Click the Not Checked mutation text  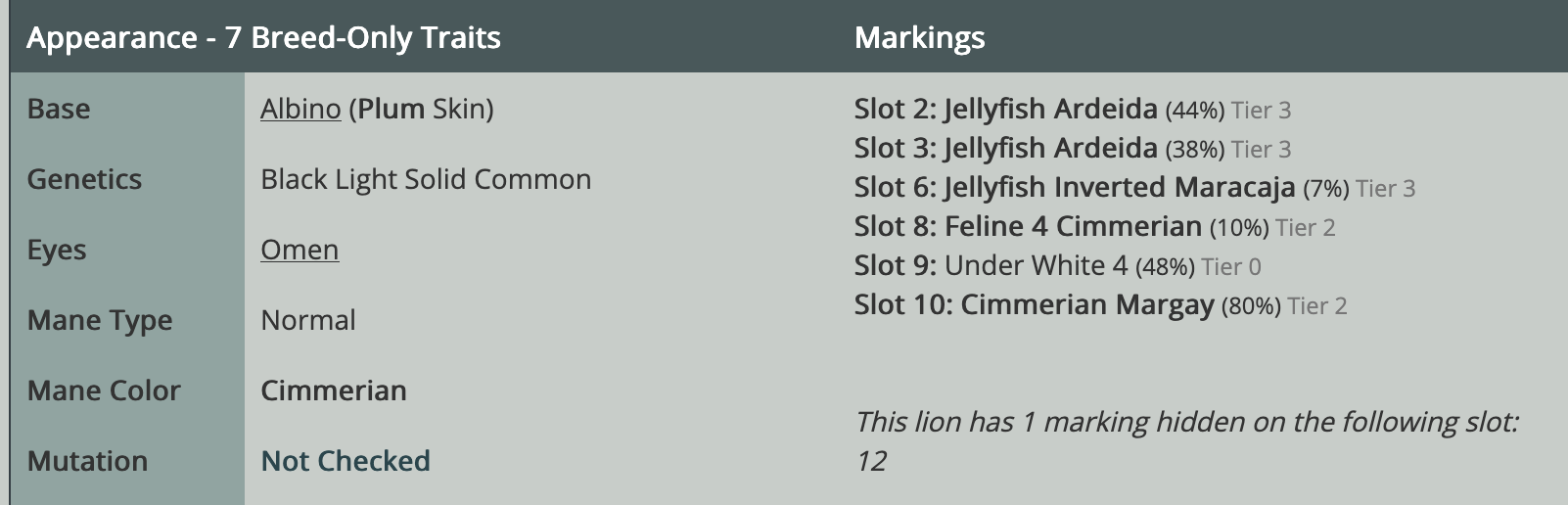[x=346, y=461]
